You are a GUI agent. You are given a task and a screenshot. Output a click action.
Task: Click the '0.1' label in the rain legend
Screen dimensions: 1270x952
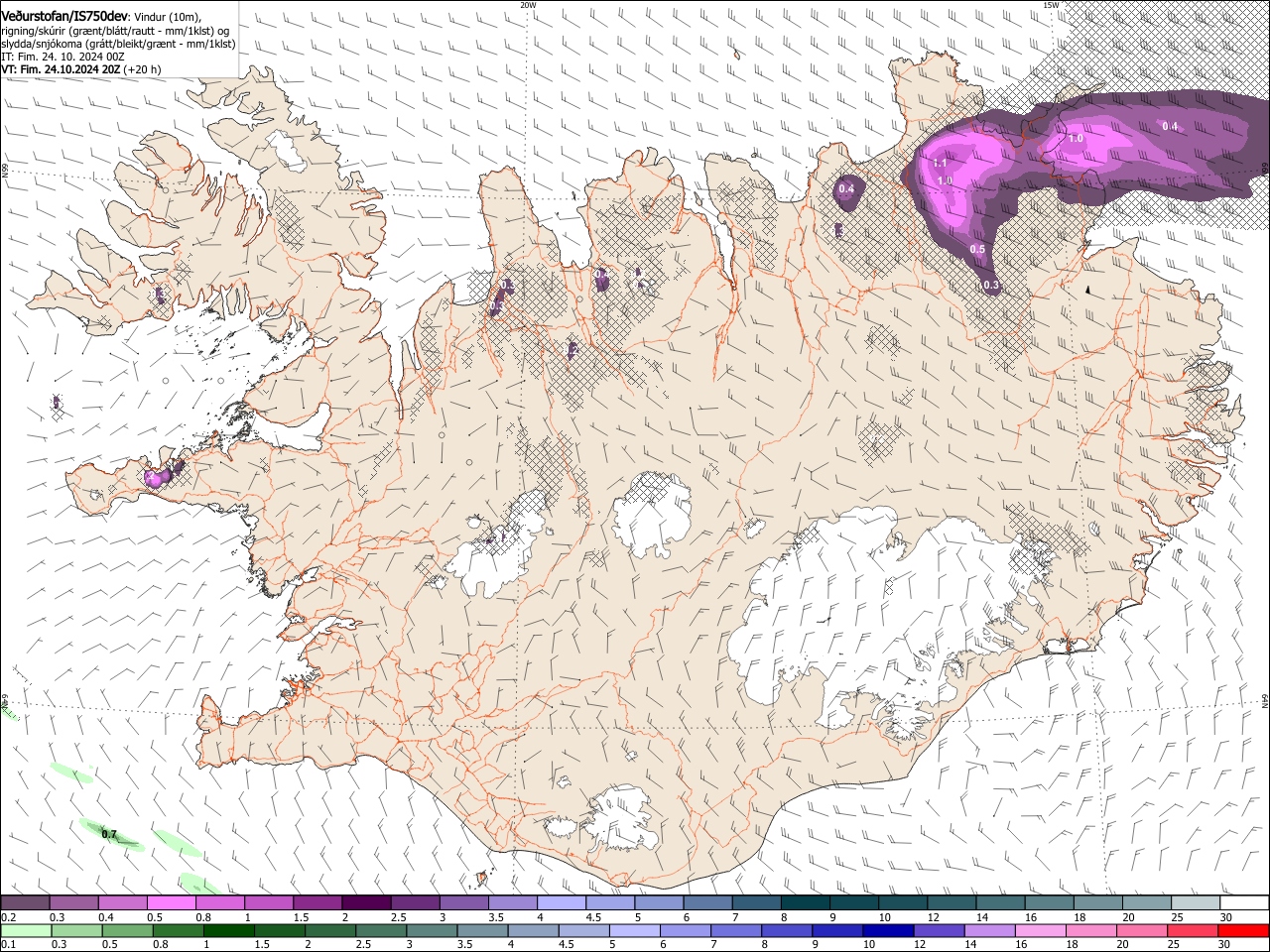pos(9,945)
